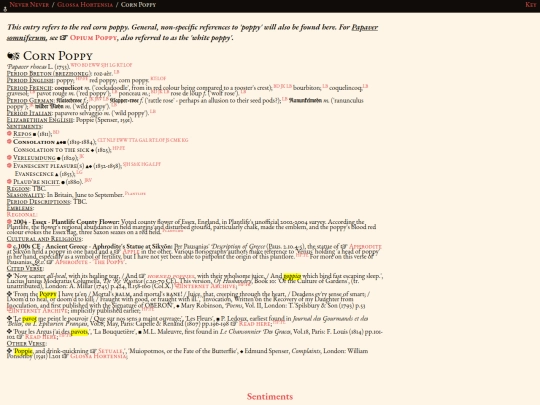Open the Repos sentiment entry

[22, 134]
